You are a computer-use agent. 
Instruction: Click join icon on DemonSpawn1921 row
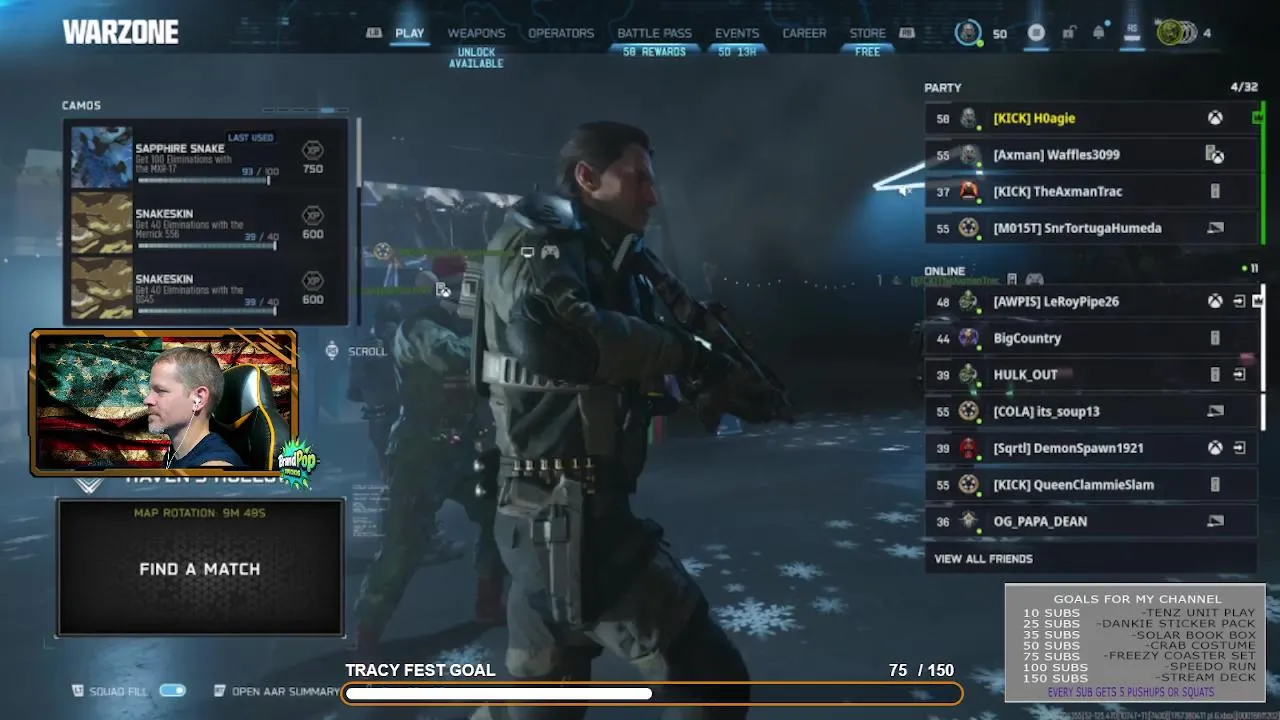point(1239,448)
